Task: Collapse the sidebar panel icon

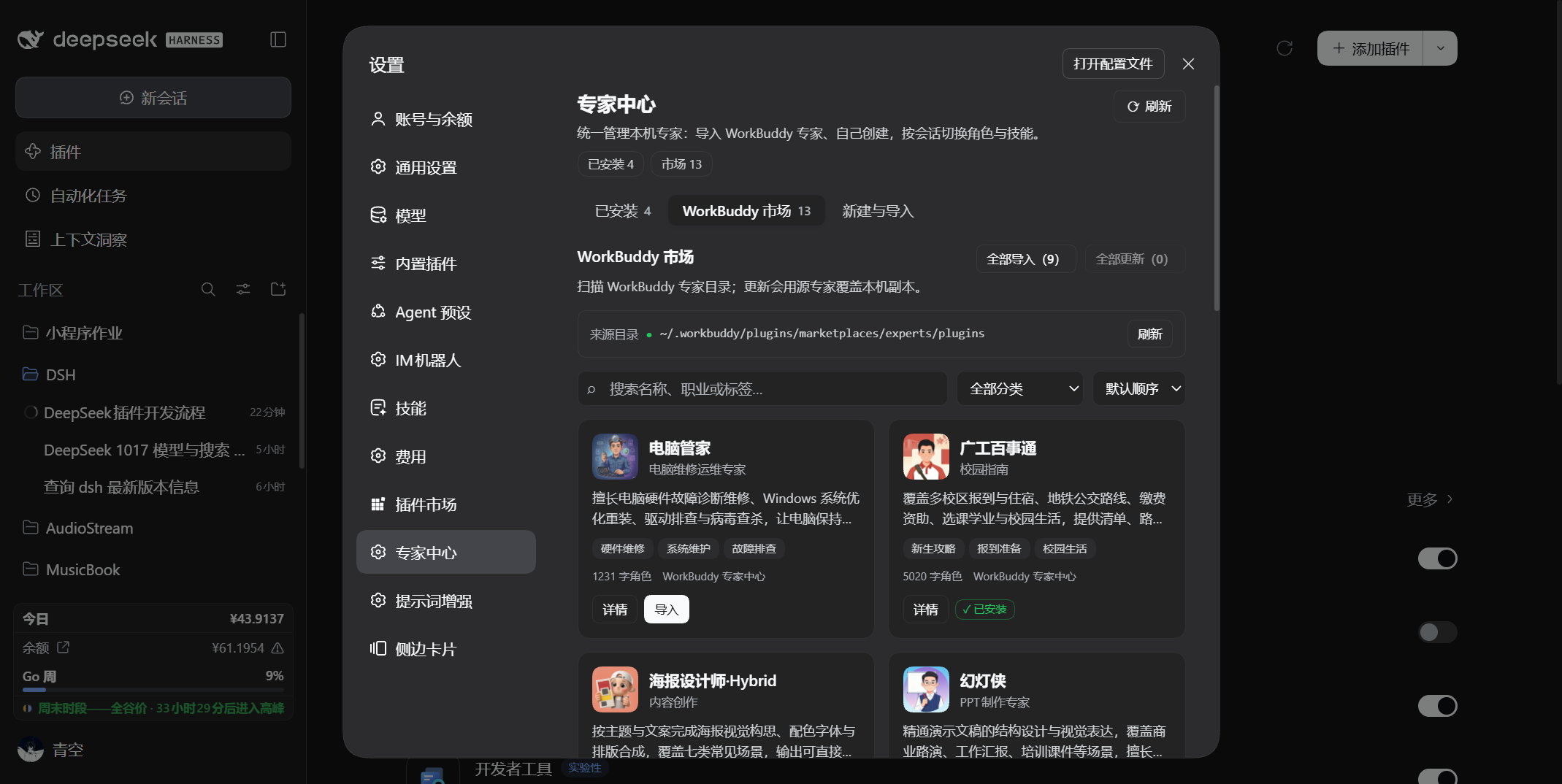Action: [x=277, y=39]
